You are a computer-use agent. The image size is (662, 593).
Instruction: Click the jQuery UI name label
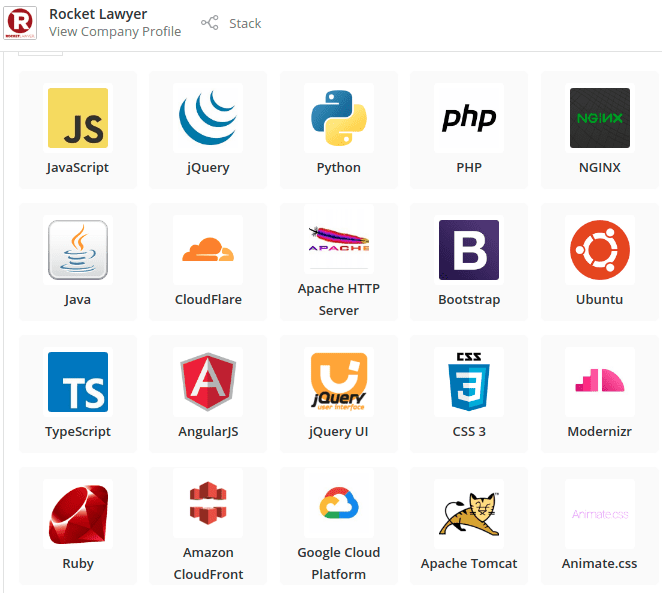pyautogui.click(x=339, y=432)
